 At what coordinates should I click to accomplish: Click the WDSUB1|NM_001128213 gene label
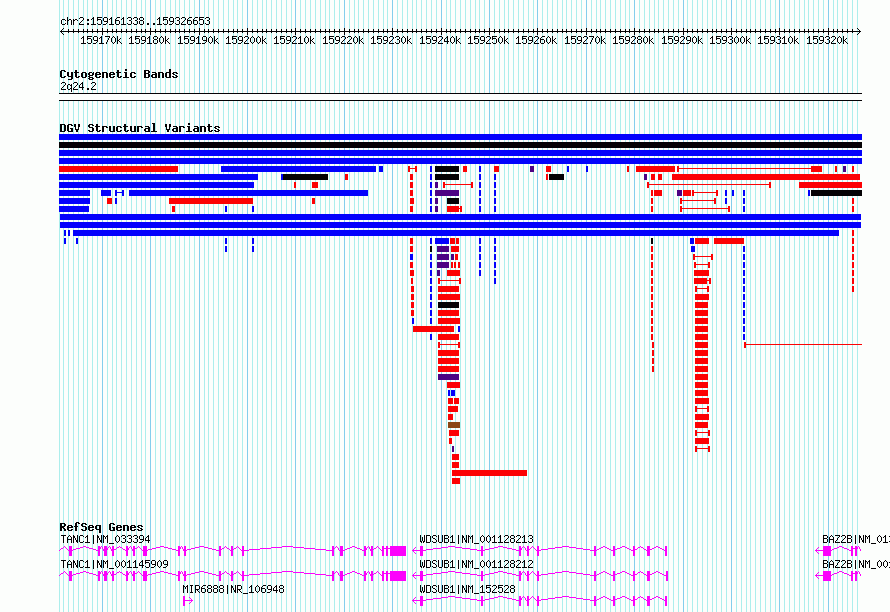pyautogui.click(x=476, y=539)
